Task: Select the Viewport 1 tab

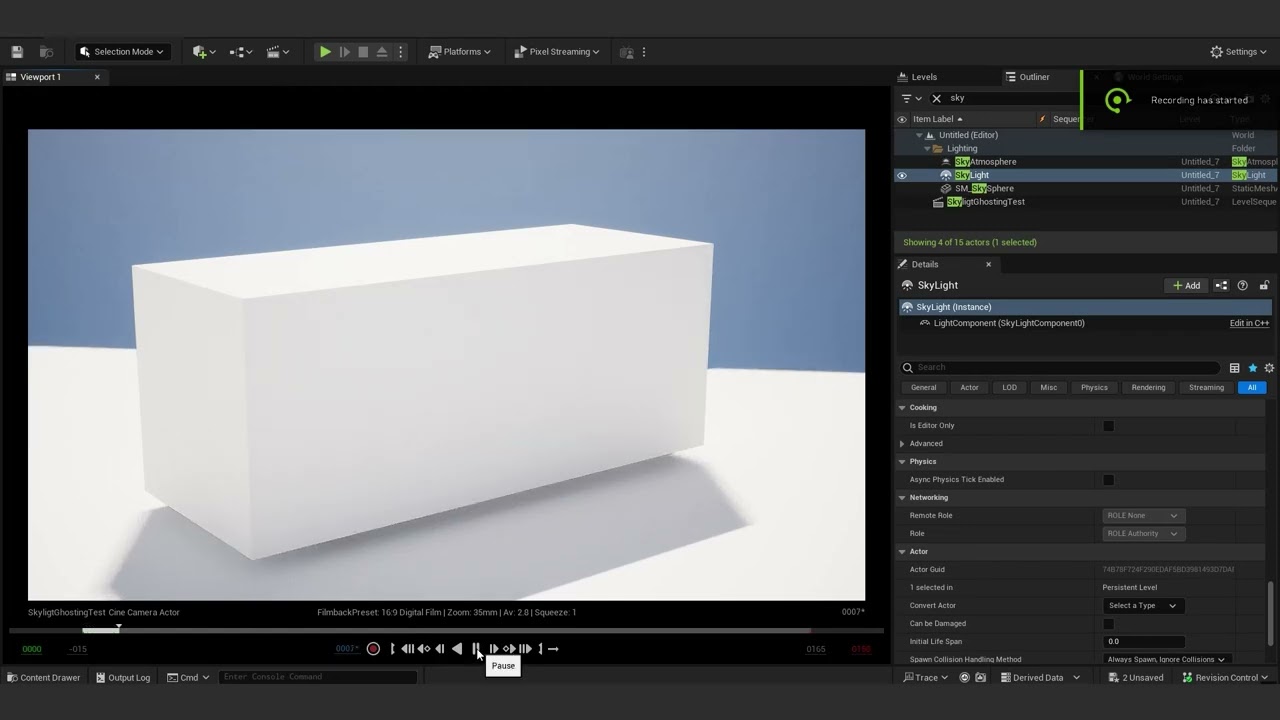Action: [x=41, y=77]
